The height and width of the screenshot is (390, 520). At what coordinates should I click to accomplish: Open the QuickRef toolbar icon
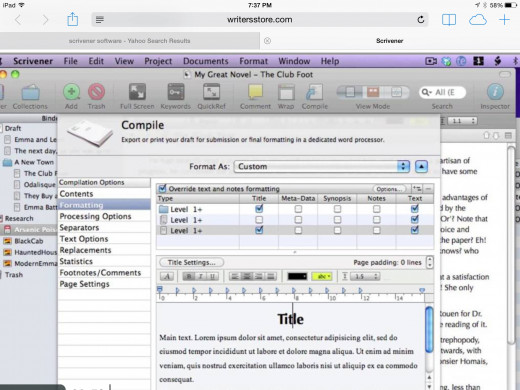pos(211,92)
